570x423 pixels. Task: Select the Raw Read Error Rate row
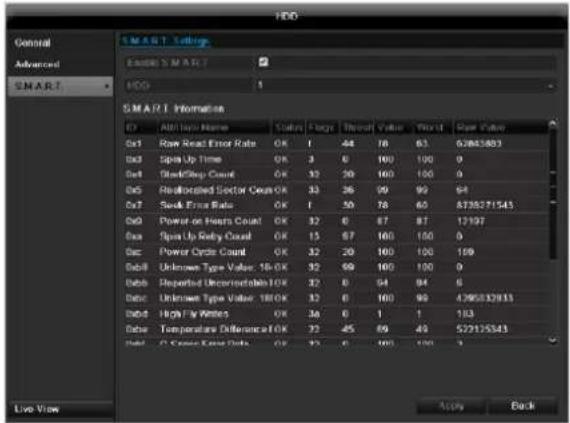336,144
